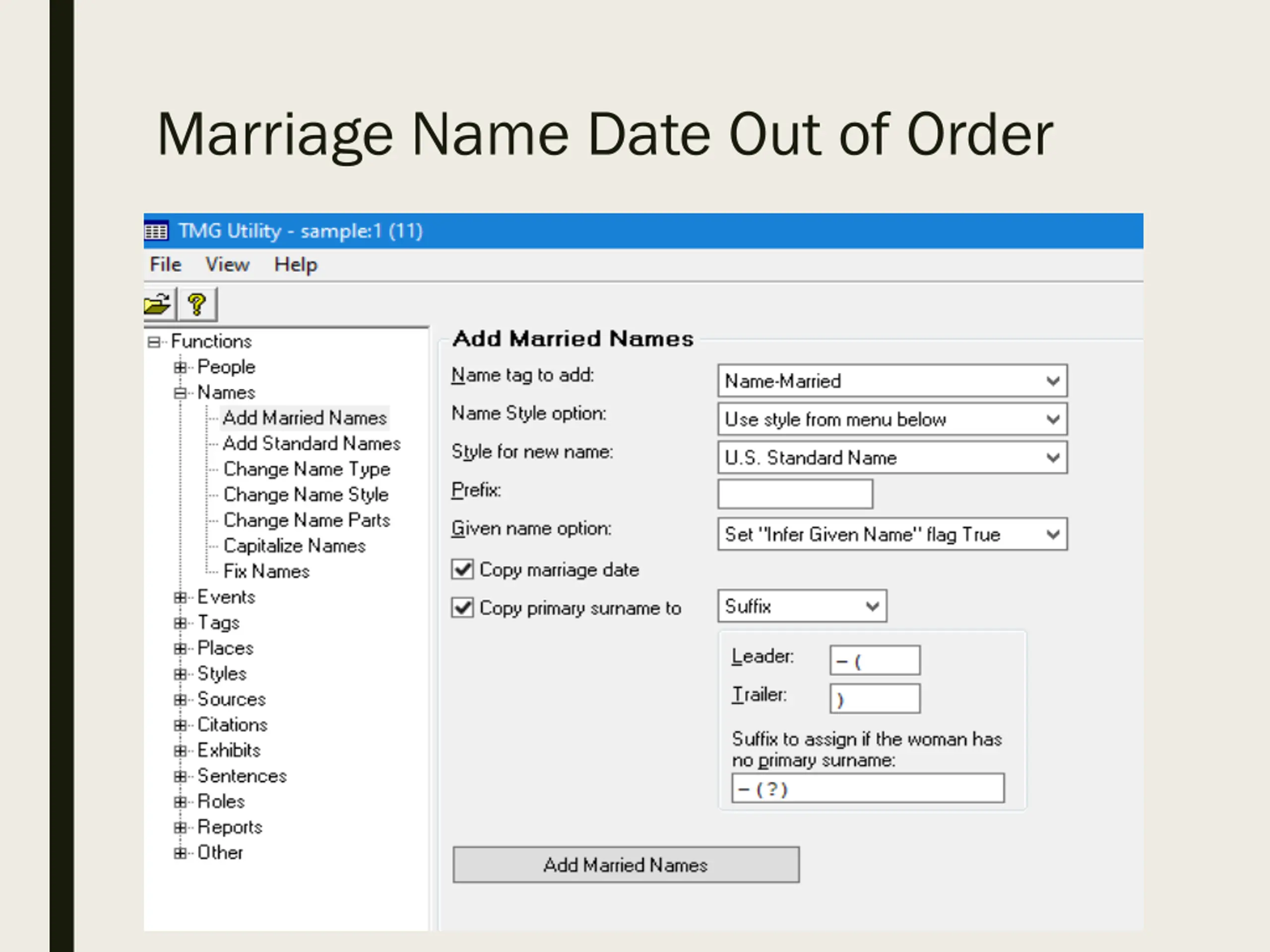Click the Leader input field

pos(875,660)
